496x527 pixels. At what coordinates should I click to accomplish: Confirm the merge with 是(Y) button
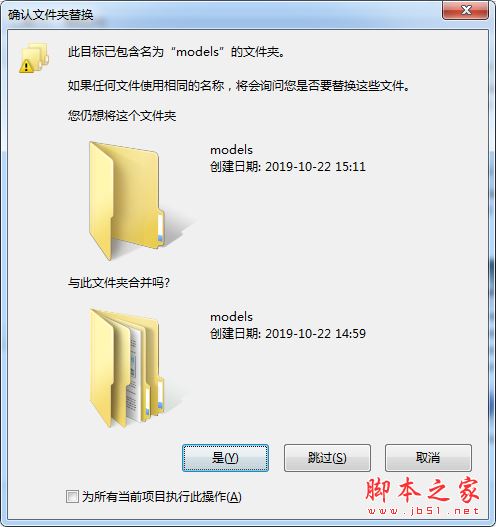(225, 458)
